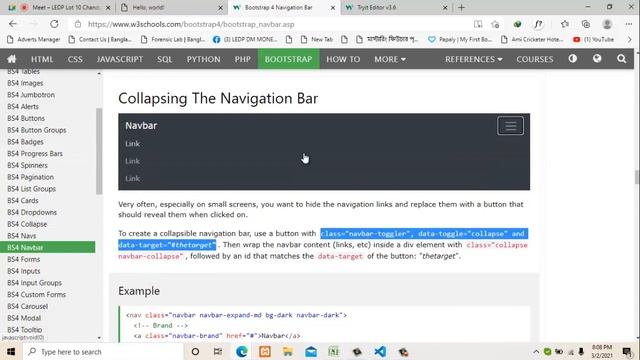Open Mail app from taskbar

tap(311, 351)
